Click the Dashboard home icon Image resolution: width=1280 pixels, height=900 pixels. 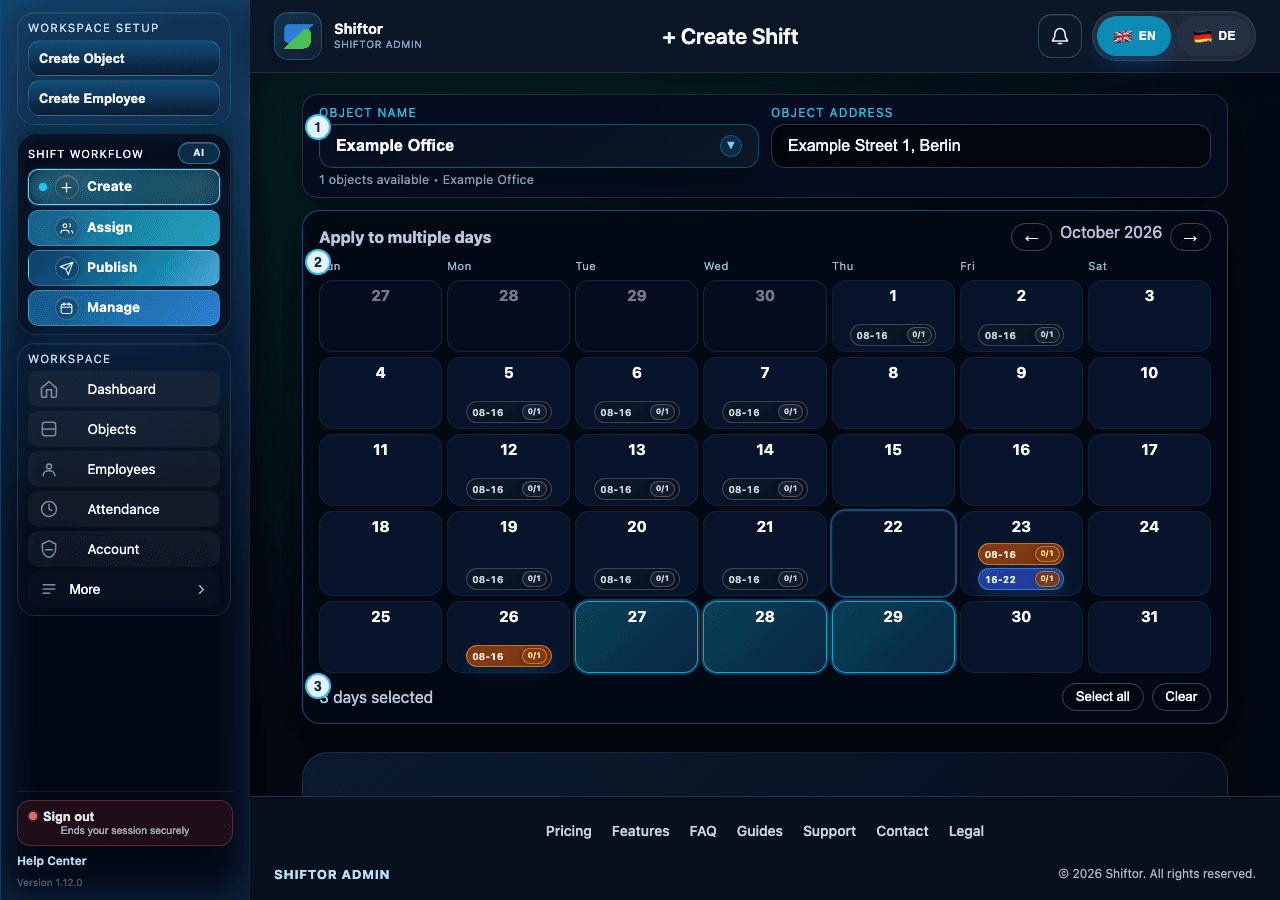click(49, 389)
